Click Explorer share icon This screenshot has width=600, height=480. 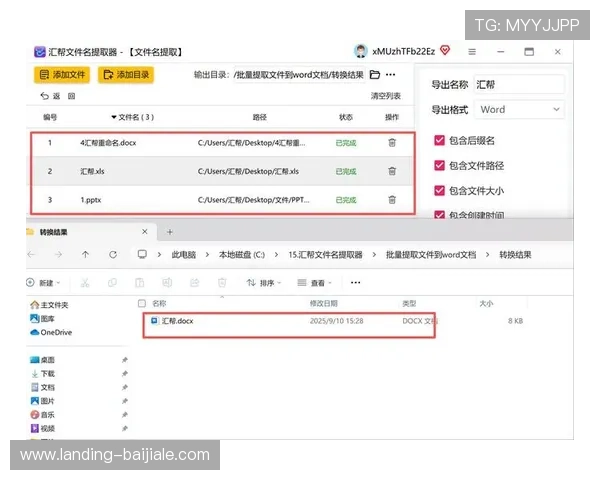(x=195, y=283)
